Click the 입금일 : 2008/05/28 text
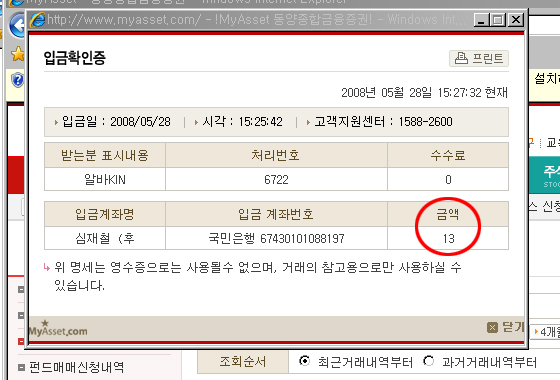Viewport: 560px width, 380px height. pos(116,122)
